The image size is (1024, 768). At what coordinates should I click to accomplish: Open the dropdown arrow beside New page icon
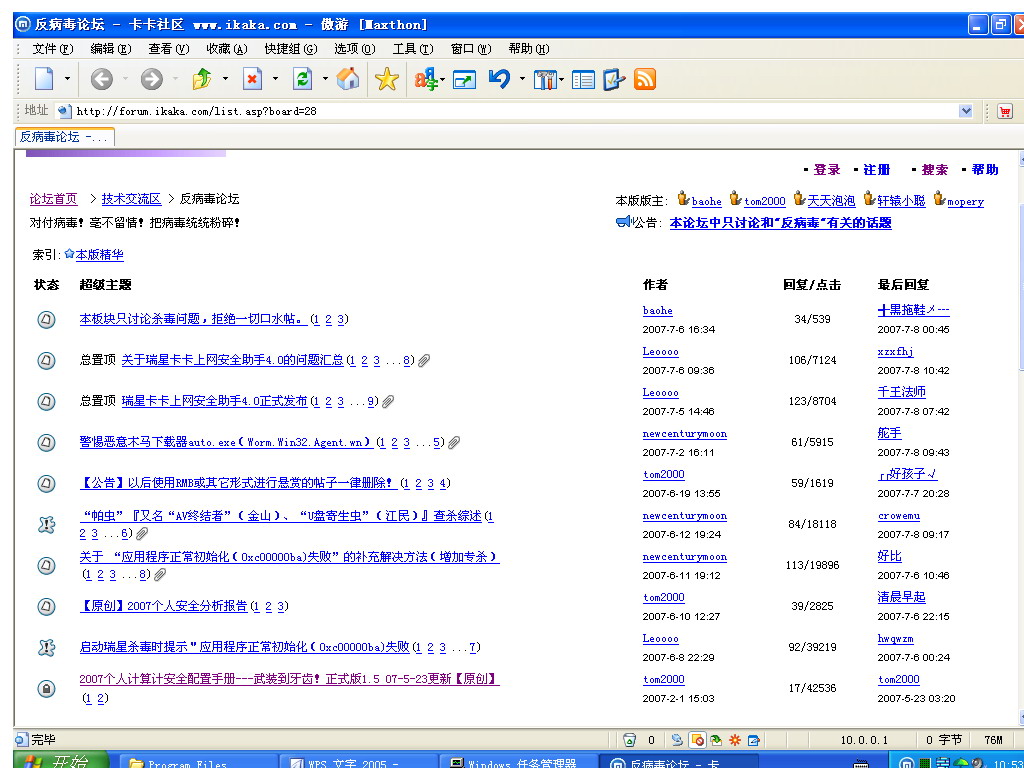(x=68, y=79)
